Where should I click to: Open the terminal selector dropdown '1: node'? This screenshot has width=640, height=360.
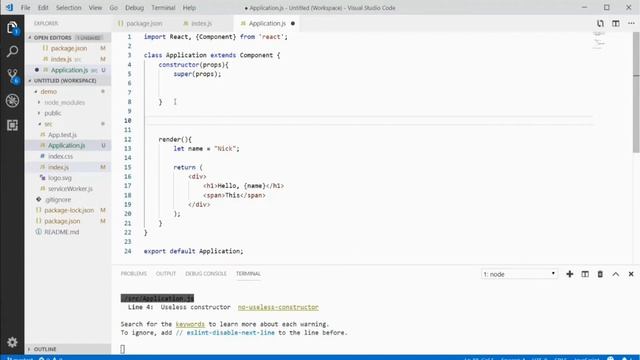point(519,274)
